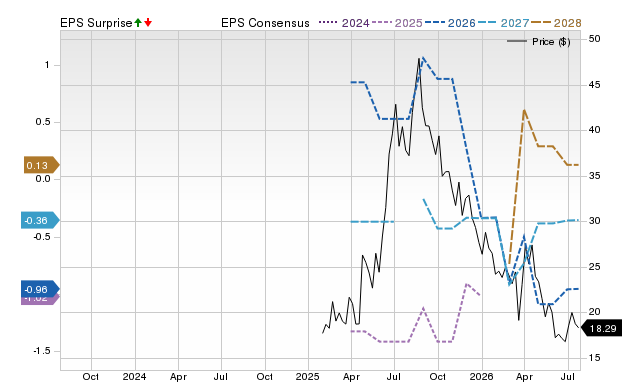Click the green EPS Surprise up arrow

click(x=138, y=23)
